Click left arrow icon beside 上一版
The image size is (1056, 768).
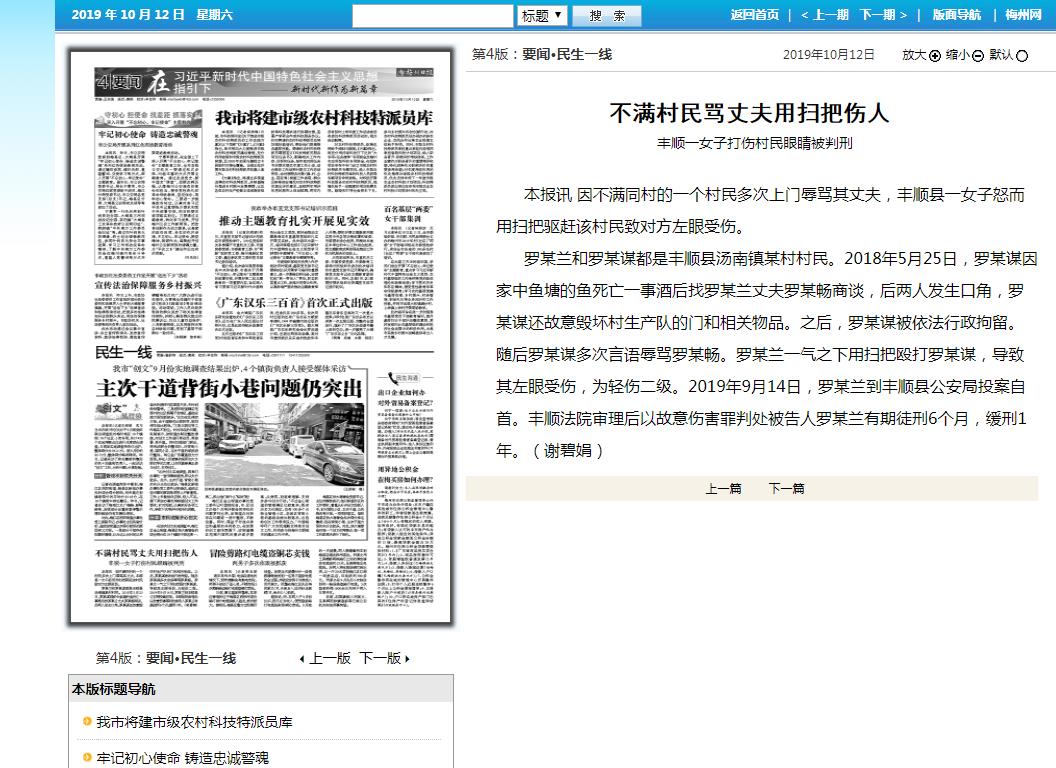pos(302,659)
